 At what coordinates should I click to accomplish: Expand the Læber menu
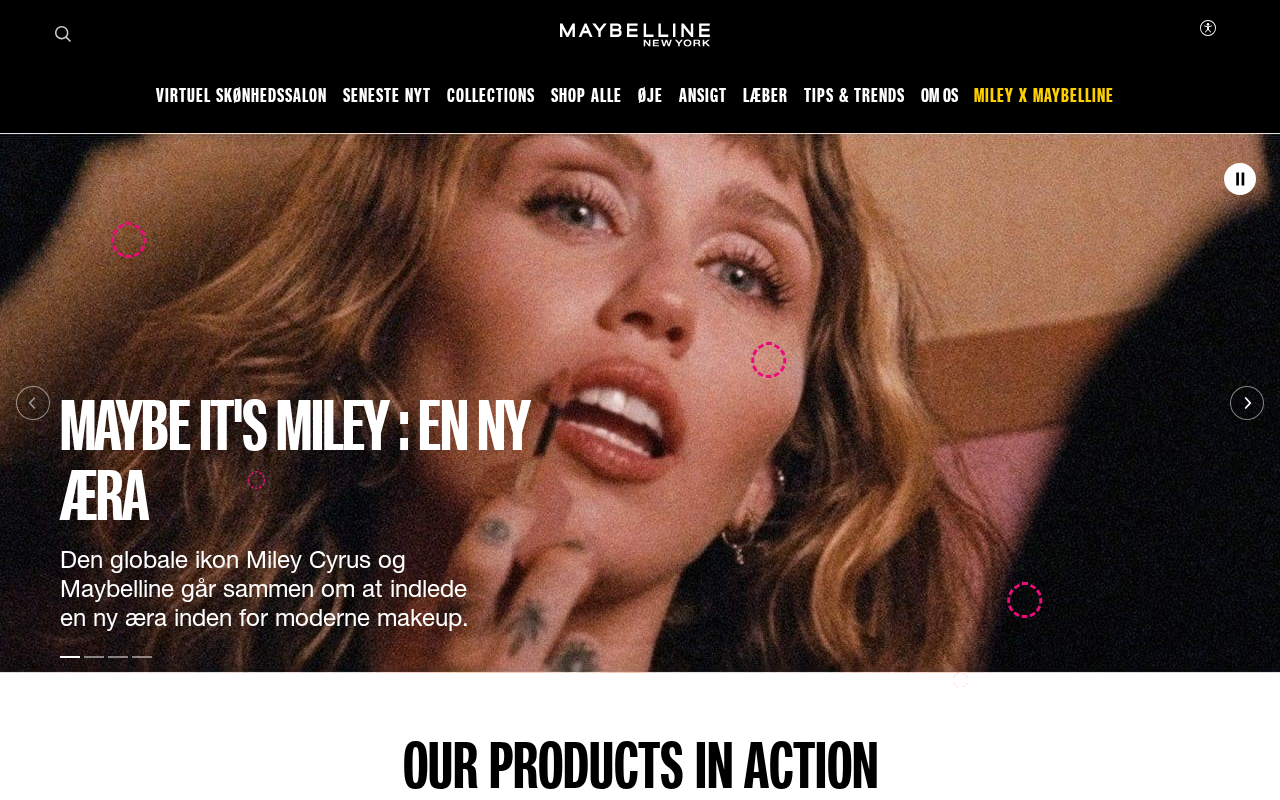[765, 96]
